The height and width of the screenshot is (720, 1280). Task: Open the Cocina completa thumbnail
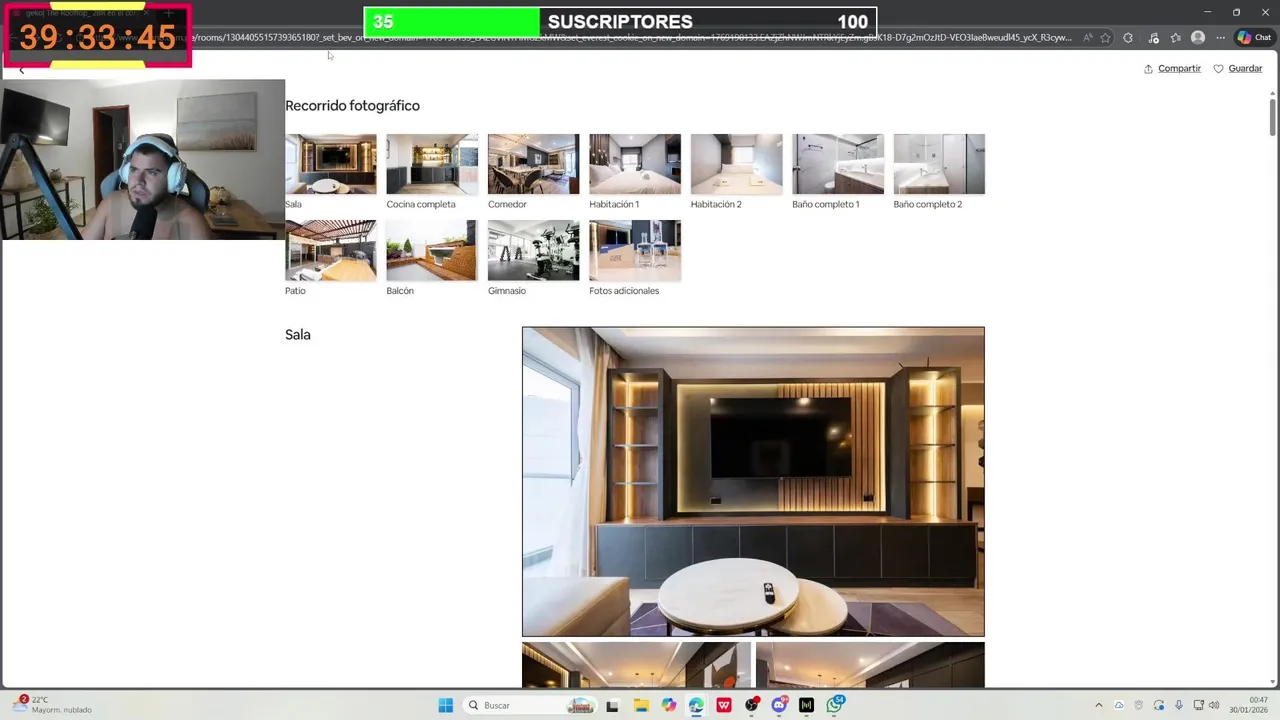click(432, 164)
